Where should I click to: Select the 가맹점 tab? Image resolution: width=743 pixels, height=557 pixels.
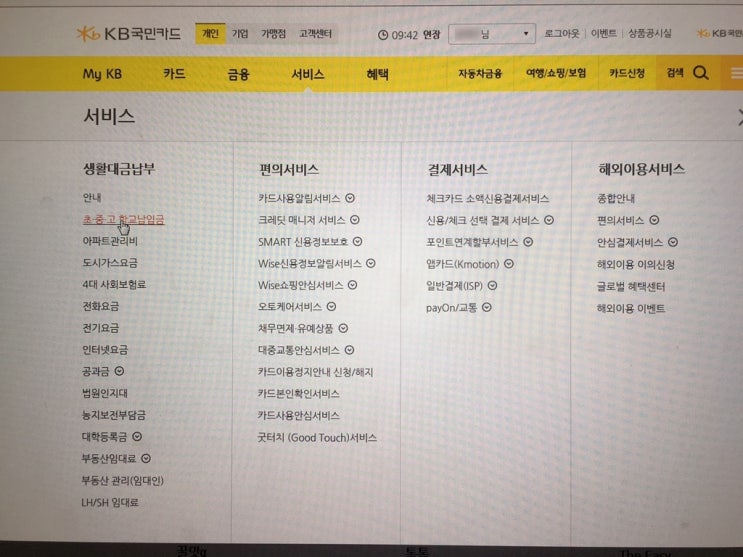[x=273, y=34]
